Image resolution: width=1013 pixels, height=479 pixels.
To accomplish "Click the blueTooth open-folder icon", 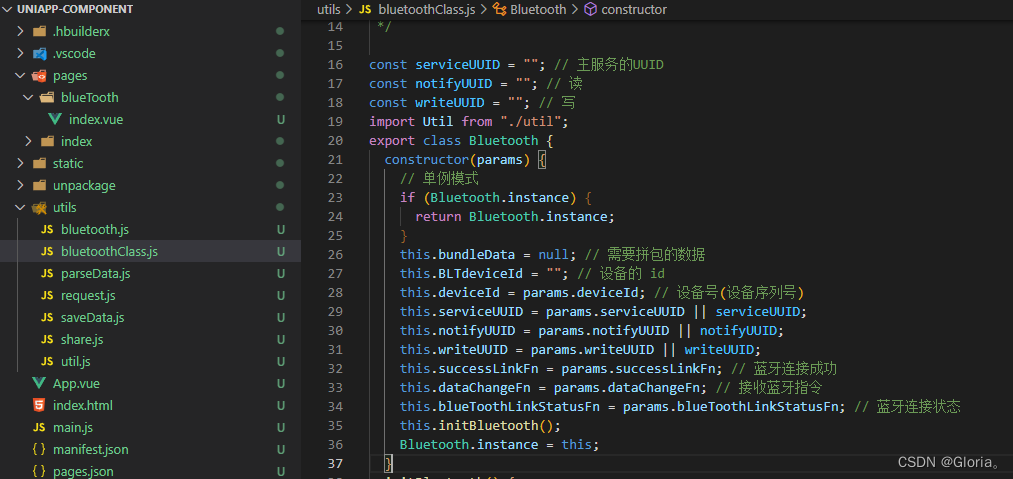I will click(x=47, y=97).
